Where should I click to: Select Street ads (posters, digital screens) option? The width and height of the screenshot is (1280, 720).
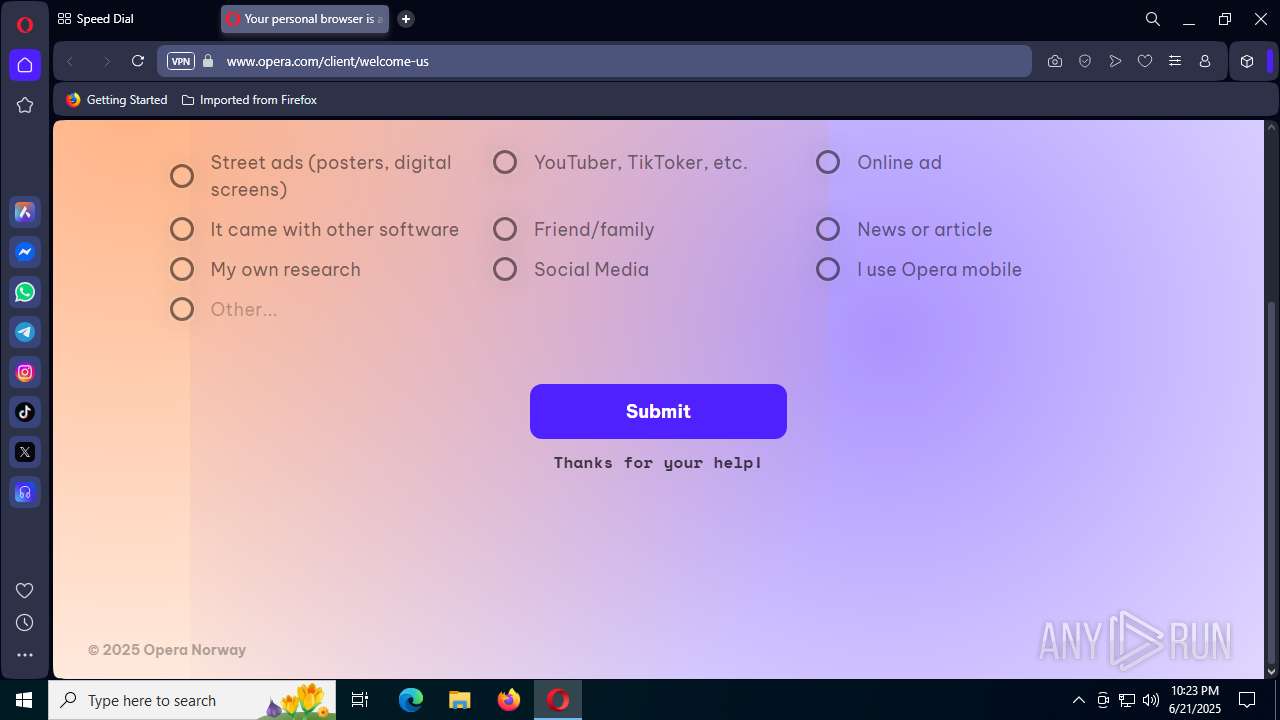(x=182, y=176)
